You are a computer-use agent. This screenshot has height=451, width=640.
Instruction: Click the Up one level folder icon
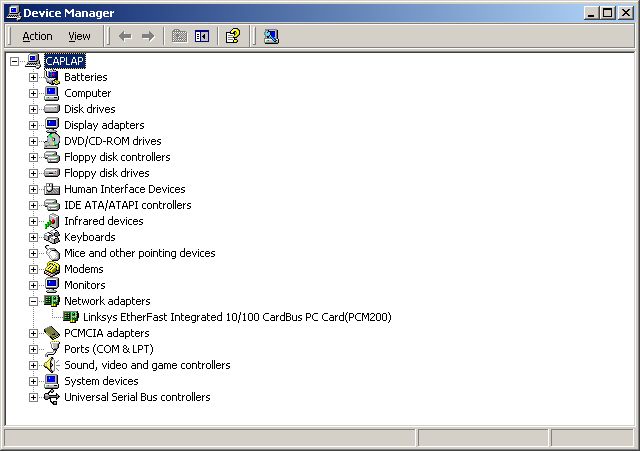click(x=179, y=36)
